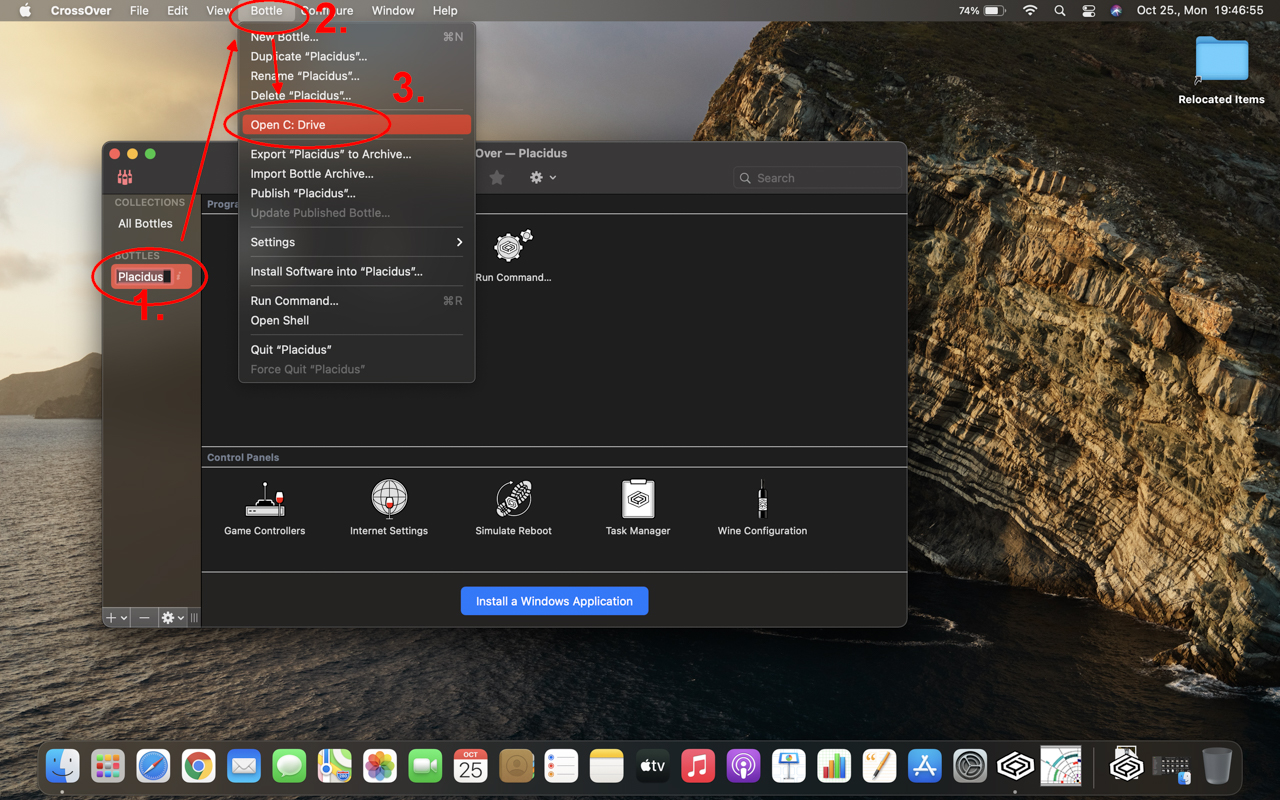Open Siri from the menu bar

coord(1117,11)
